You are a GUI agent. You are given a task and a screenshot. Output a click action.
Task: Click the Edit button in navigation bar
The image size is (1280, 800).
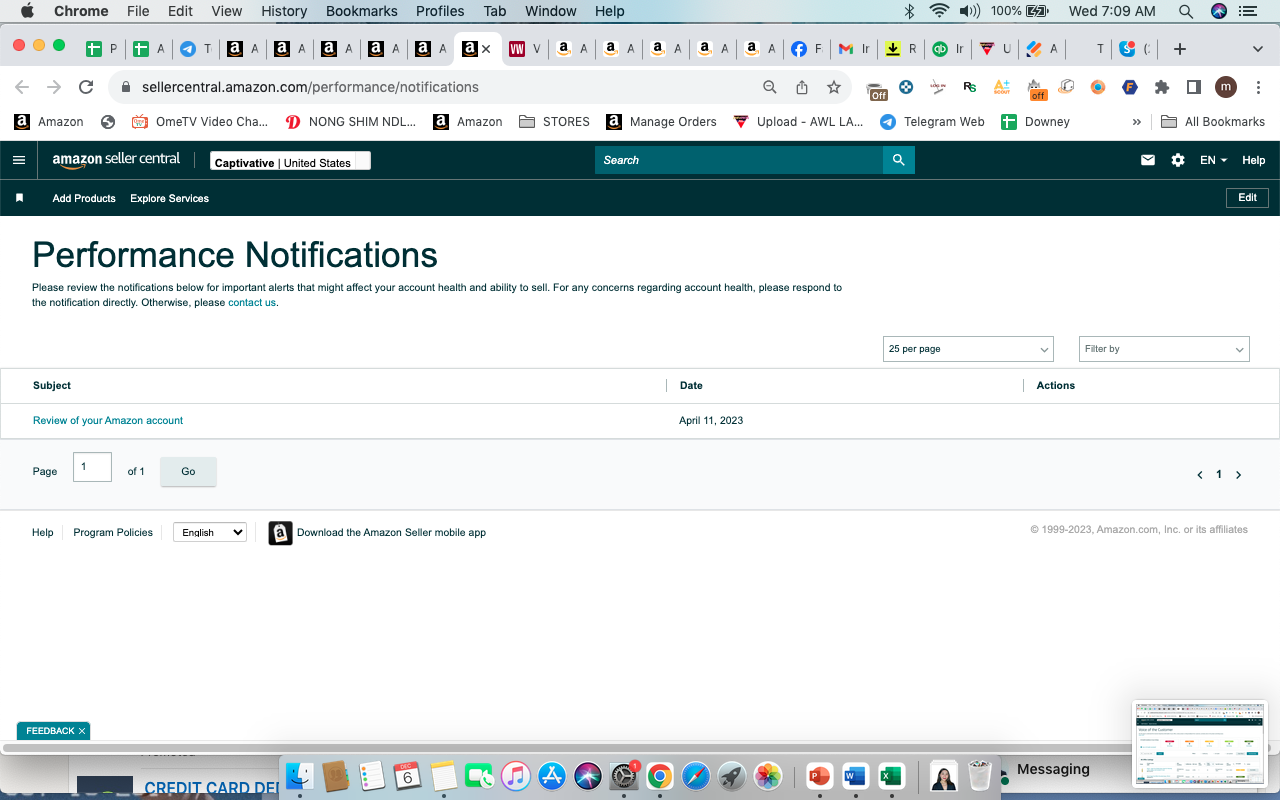coord(1247,198)
